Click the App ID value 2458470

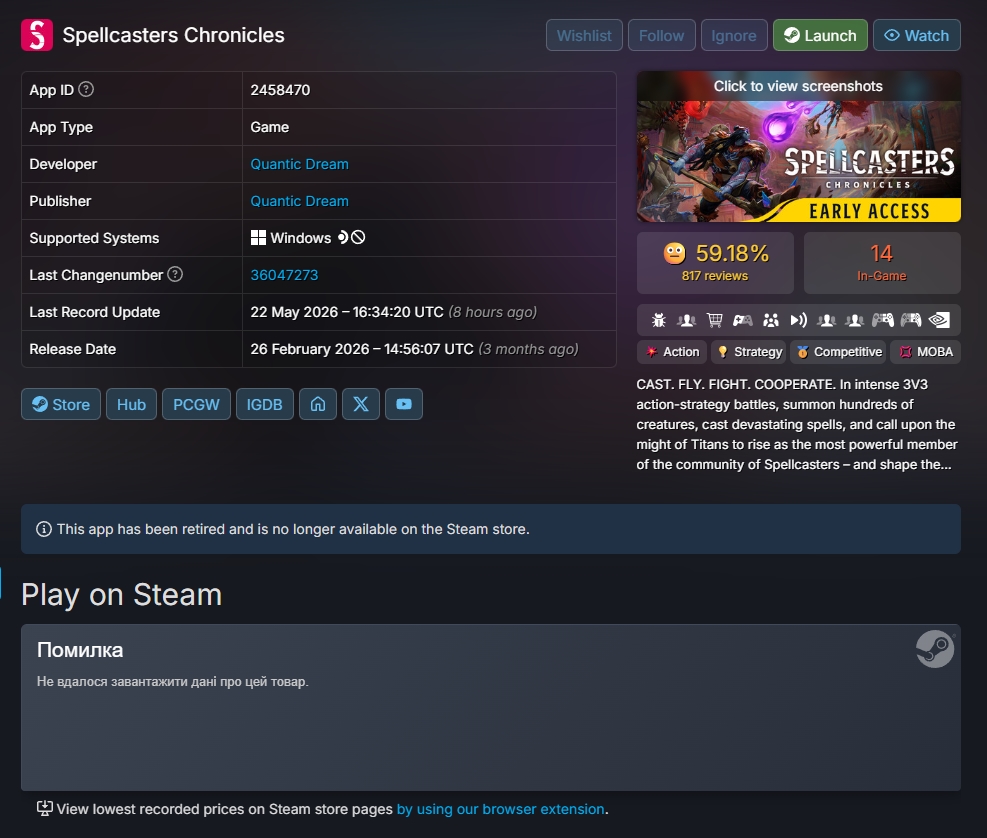pyautogui.click(x=280, y=89)
